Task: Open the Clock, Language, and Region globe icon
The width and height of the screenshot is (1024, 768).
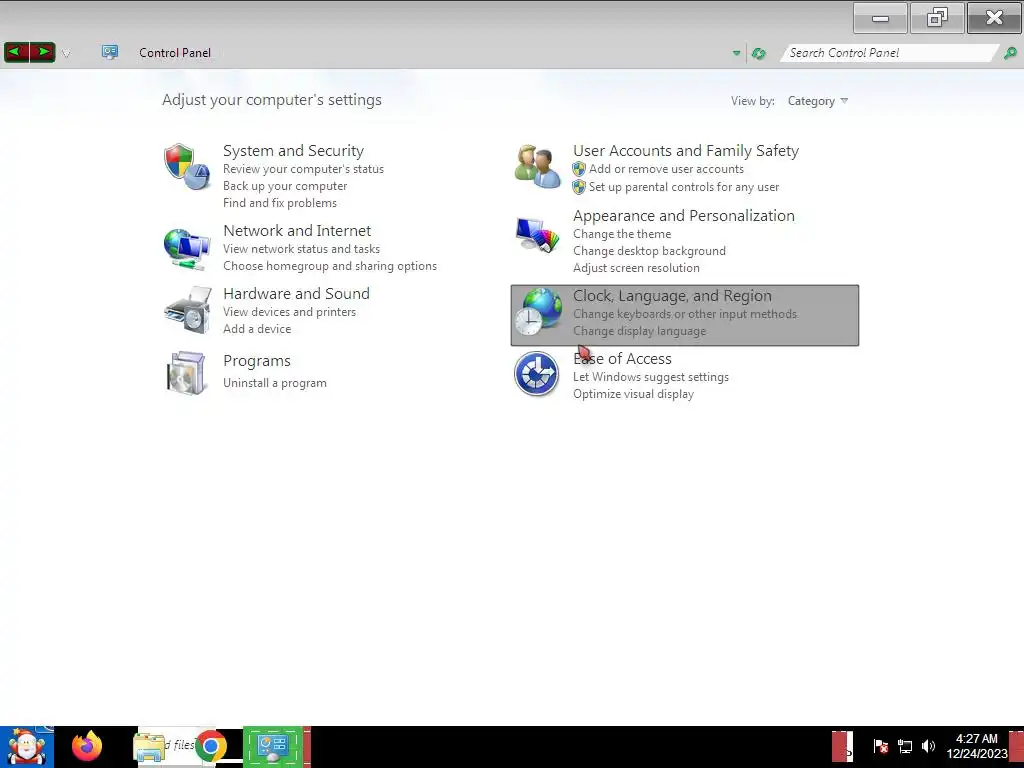Action: coord(537,312)
